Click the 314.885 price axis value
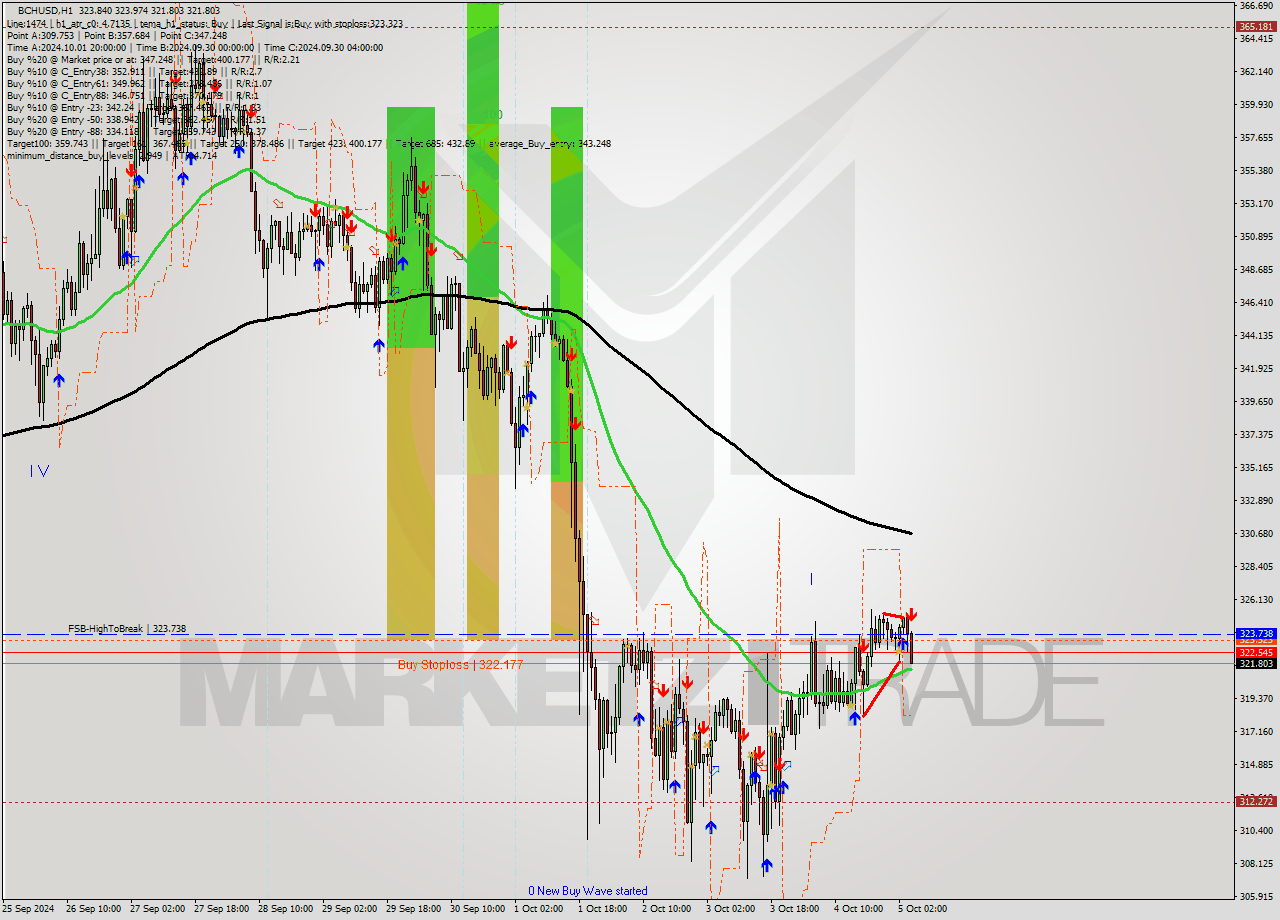 (x=1255, y=765)
